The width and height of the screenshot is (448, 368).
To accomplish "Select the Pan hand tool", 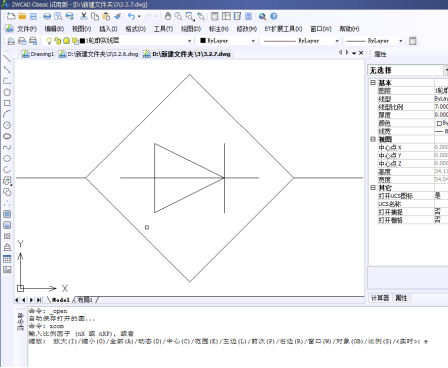I will point(168,16).
